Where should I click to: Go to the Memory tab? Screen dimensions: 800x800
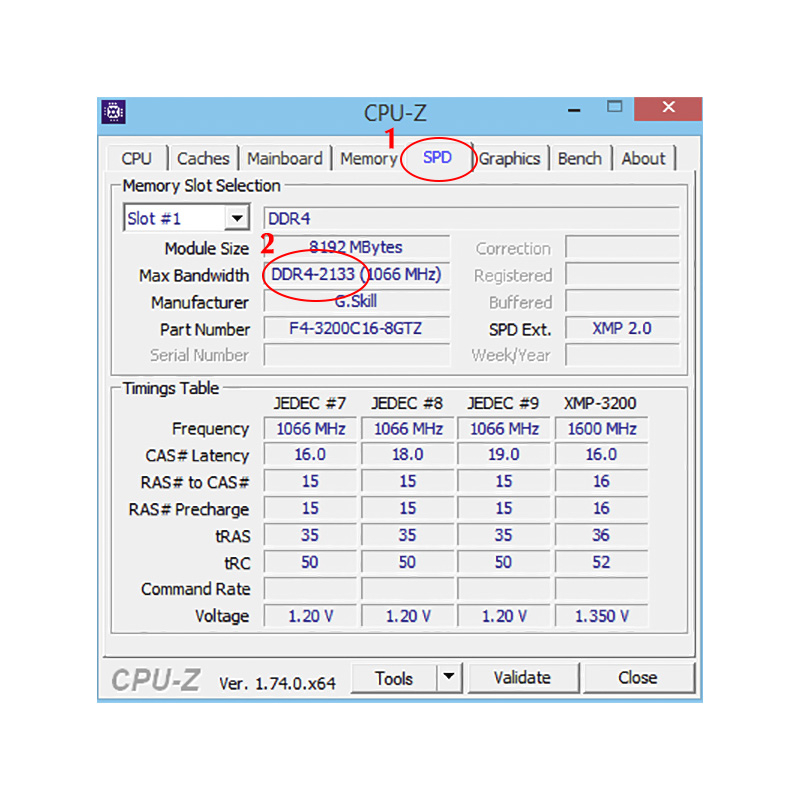(x=367, y=158)
